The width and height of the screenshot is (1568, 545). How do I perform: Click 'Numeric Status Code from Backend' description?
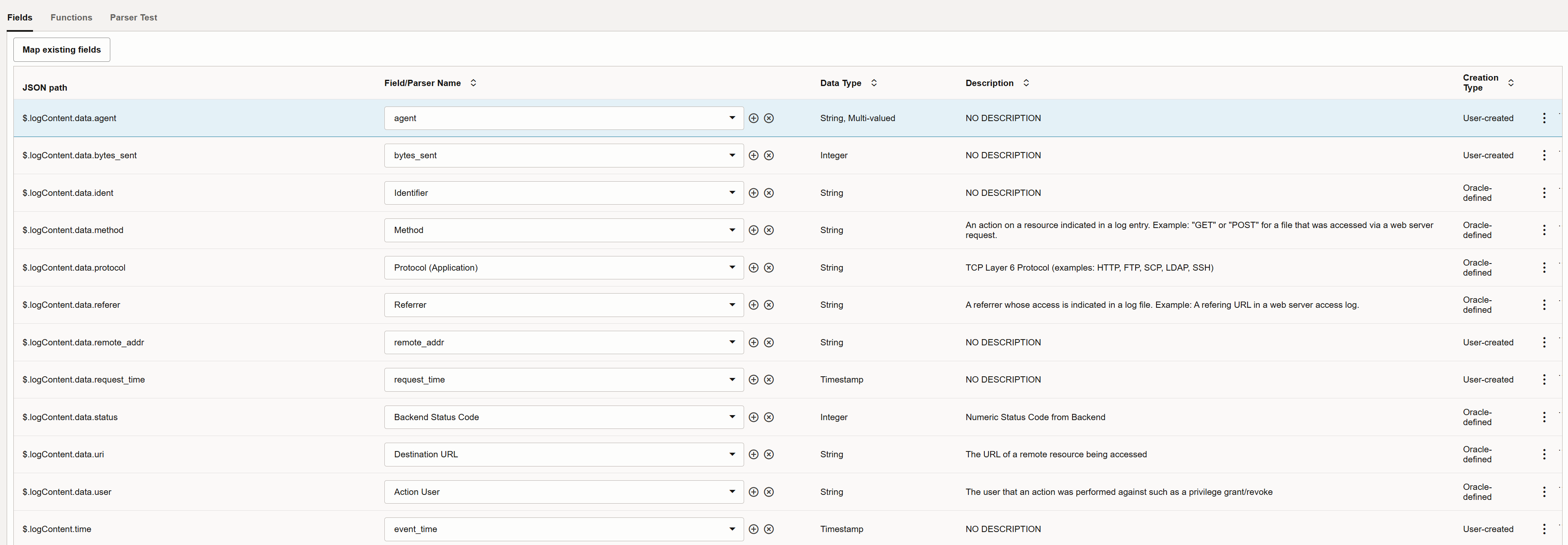[x=1035, y=417]
